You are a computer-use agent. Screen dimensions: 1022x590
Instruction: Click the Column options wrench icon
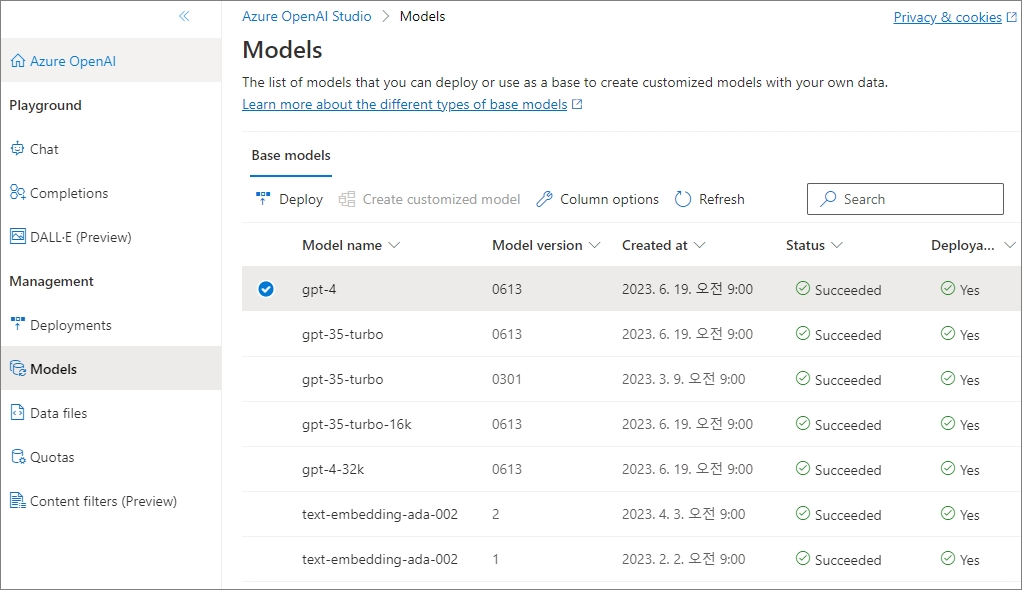click(x=544, y=199)
